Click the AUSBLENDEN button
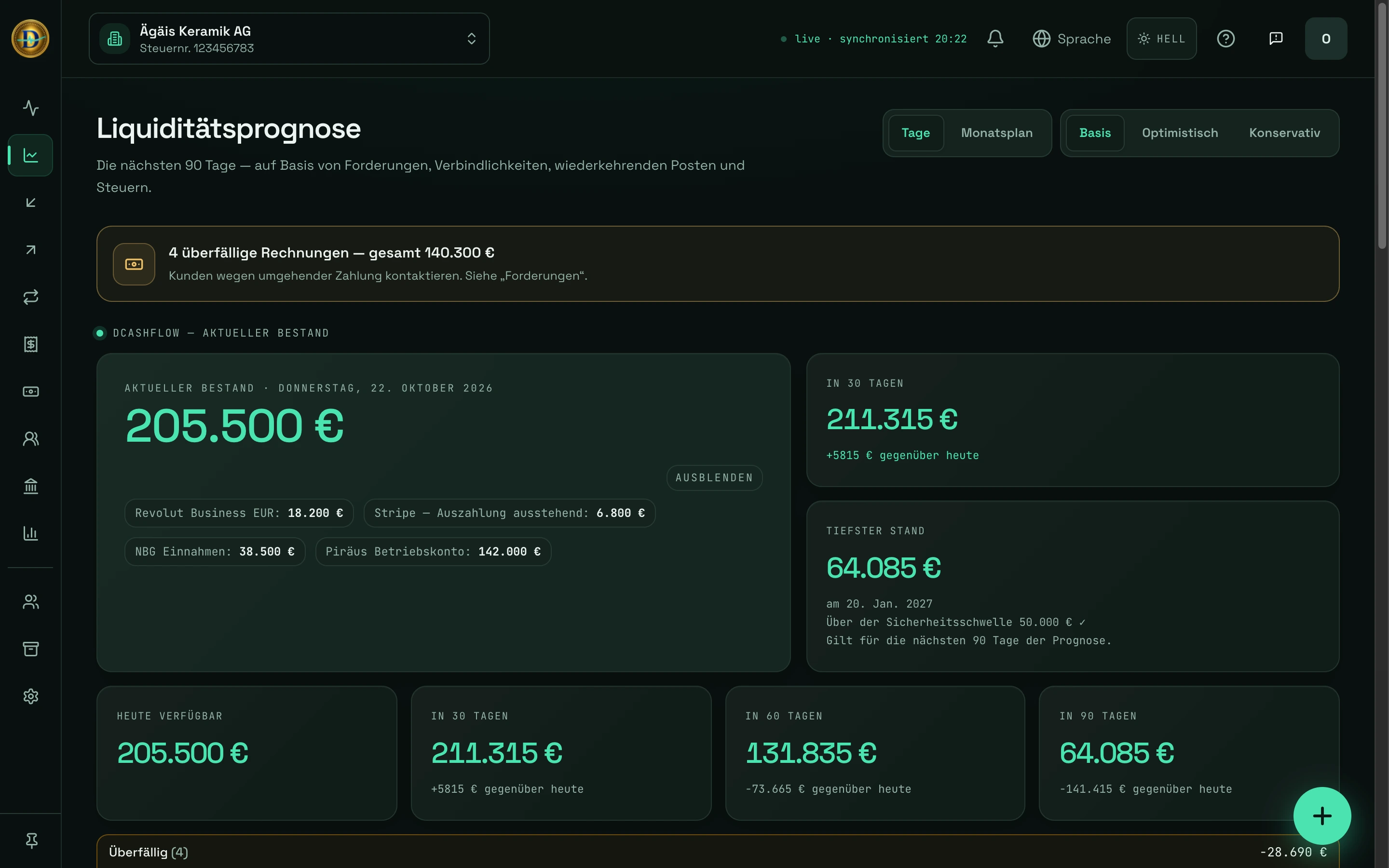1389x868 pixels. click(x=714, y=477)
